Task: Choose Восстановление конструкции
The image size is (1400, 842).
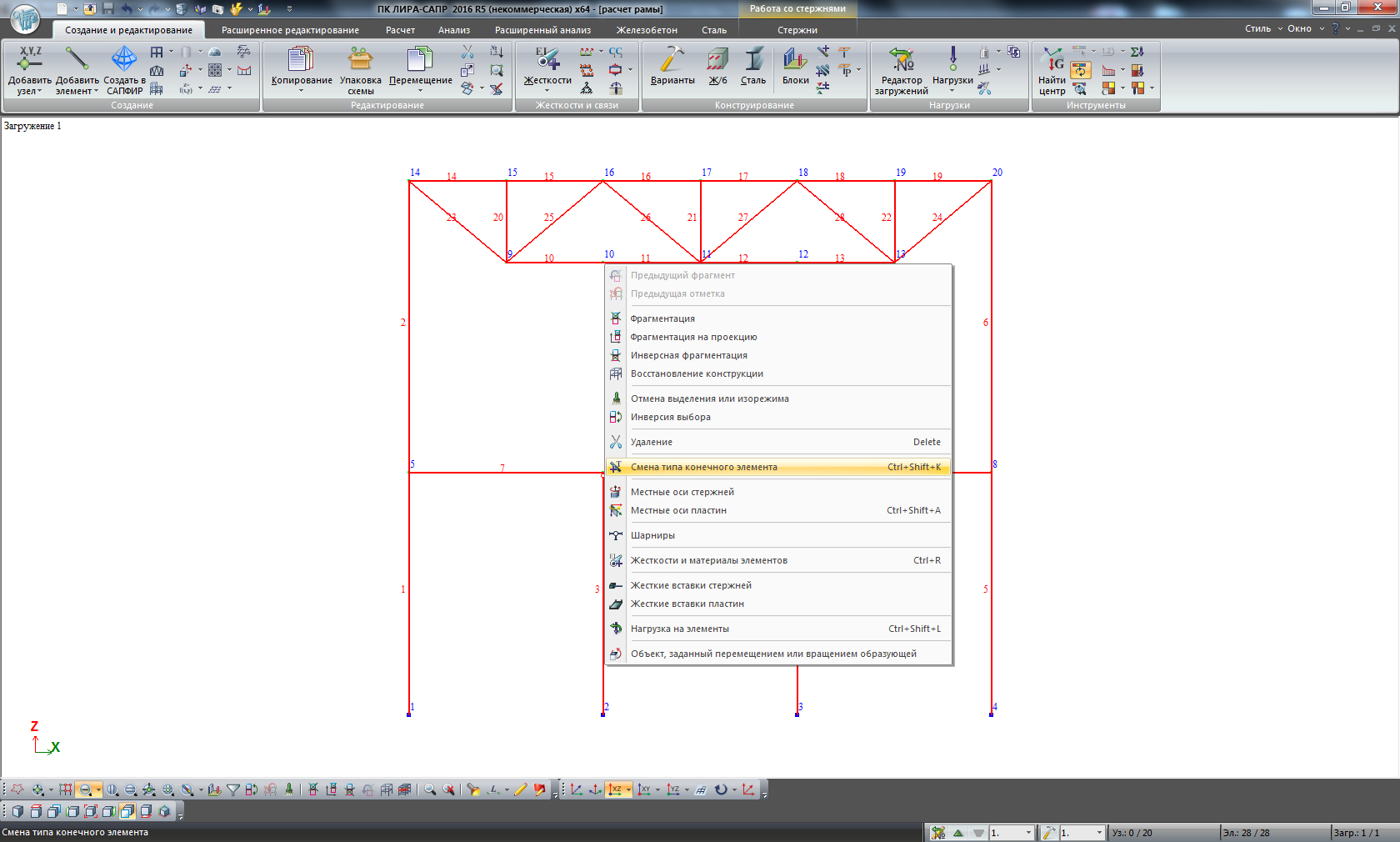Action: [x=778, y=373]
